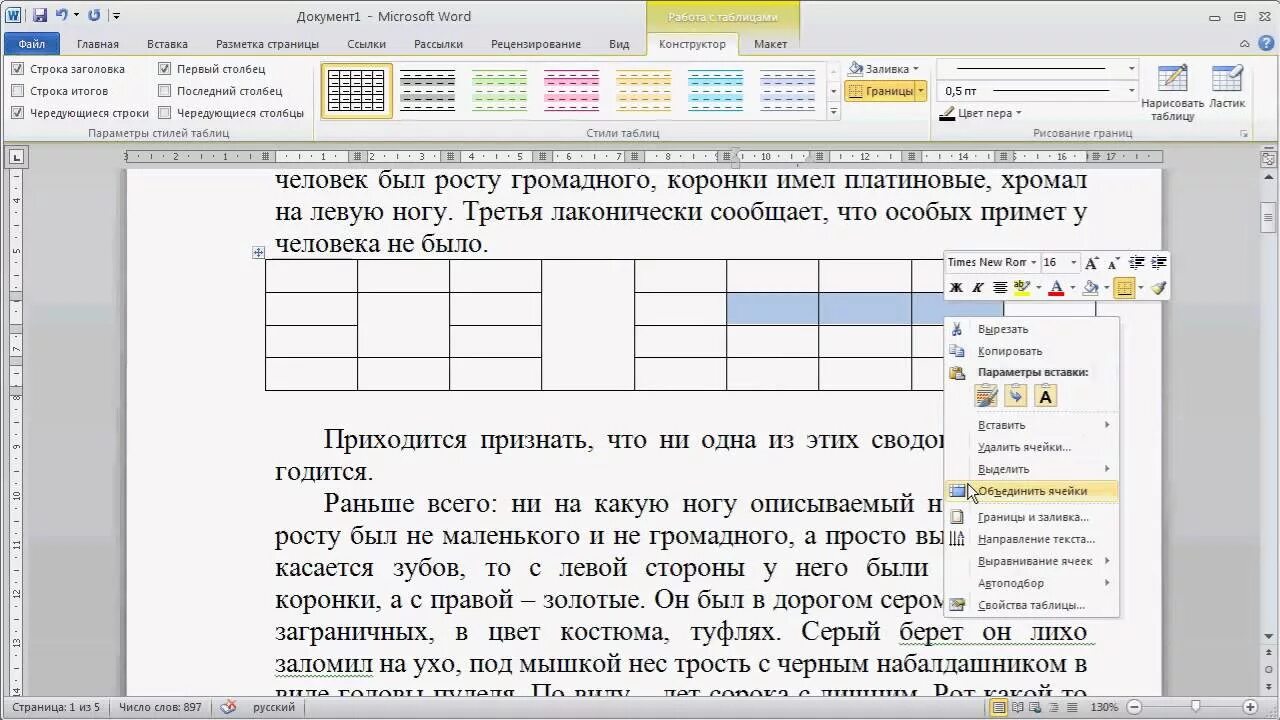
Task: Enable Последний столбец checkbox
Action: coord(164,91)
